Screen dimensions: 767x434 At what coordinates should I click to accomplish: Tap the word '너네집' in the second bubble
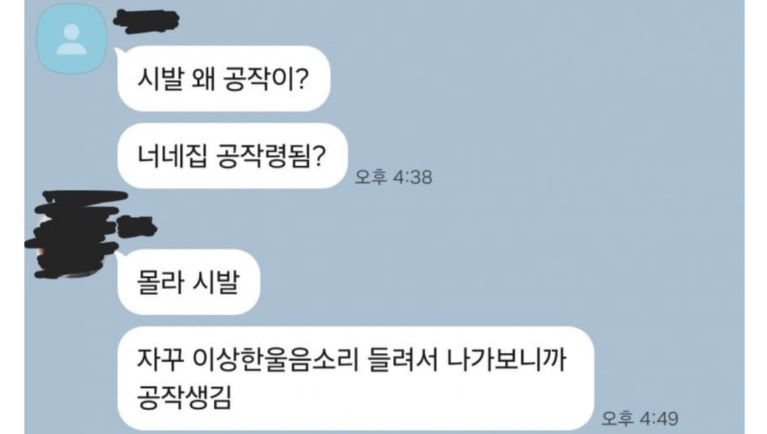click(x=172, y=156)
